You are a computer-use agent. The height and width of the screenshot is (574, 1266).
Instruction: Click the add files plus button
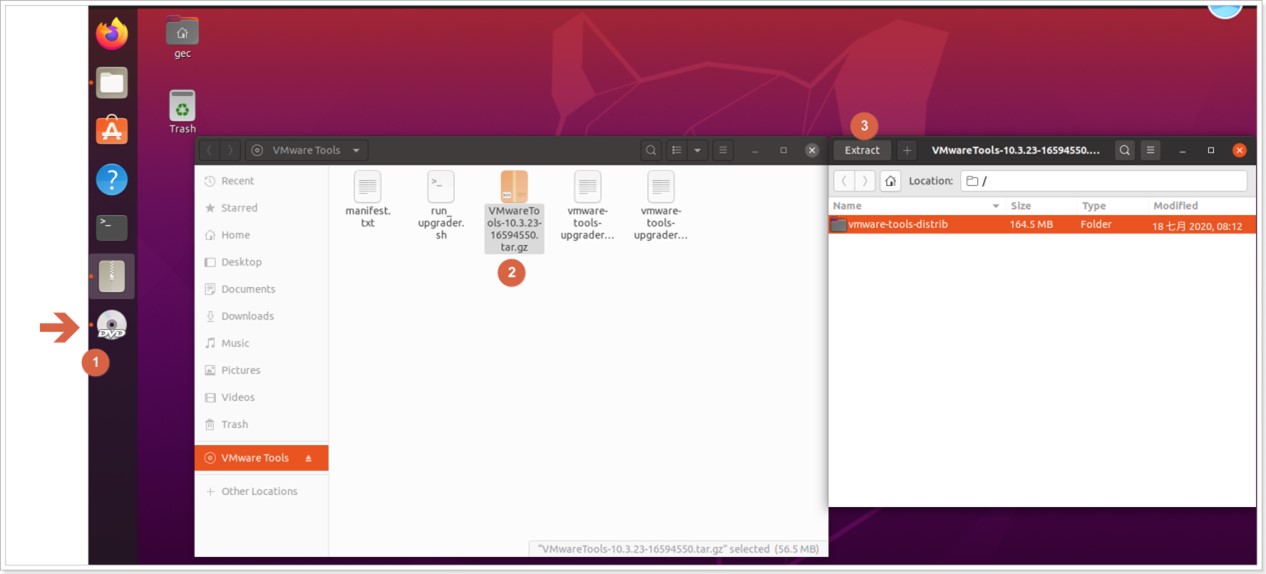(907, 150)
